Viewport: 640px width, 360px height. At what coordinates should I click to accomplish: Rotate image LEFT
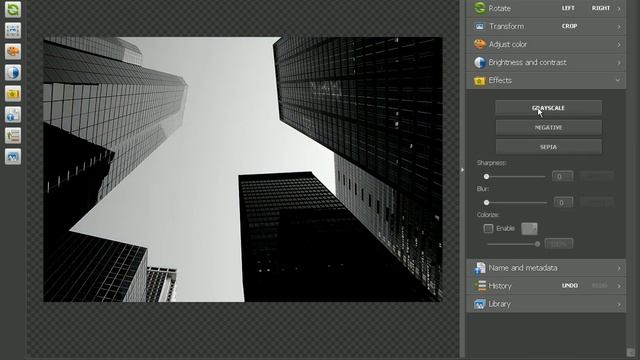click(x=568, y=8)
